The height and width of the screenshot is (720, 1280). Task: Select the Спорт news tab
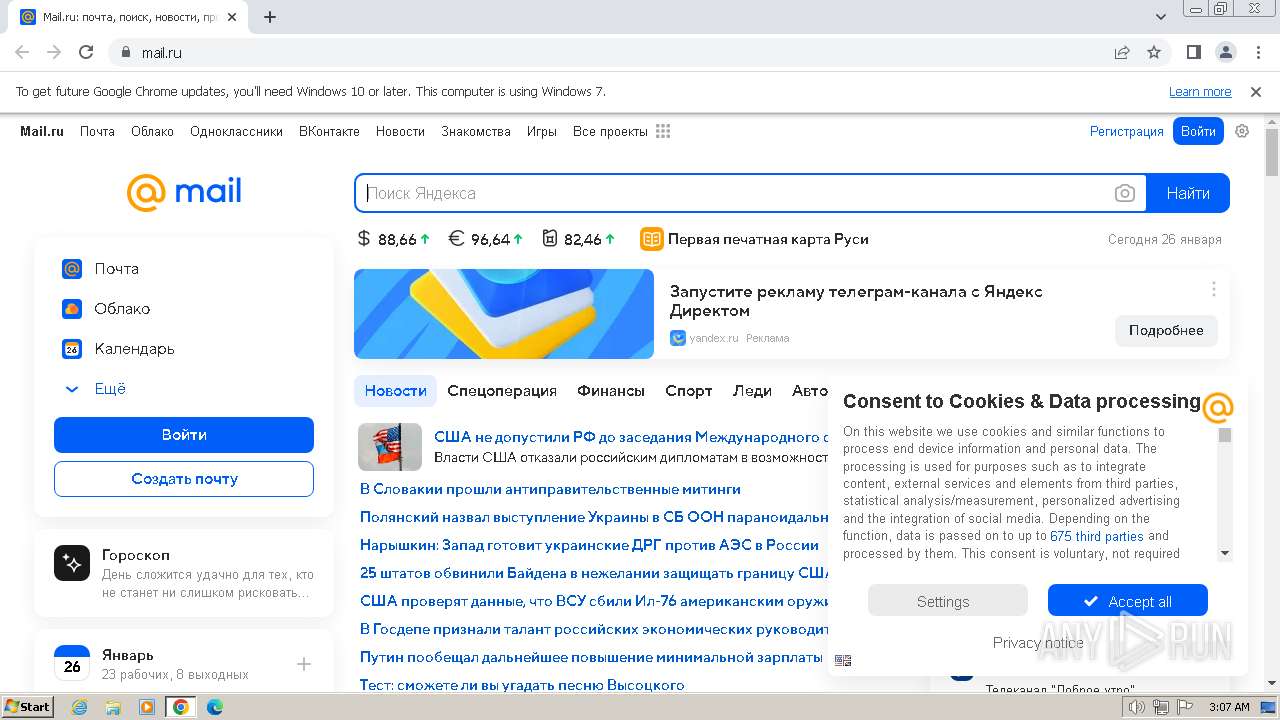(x=689, y=391)
